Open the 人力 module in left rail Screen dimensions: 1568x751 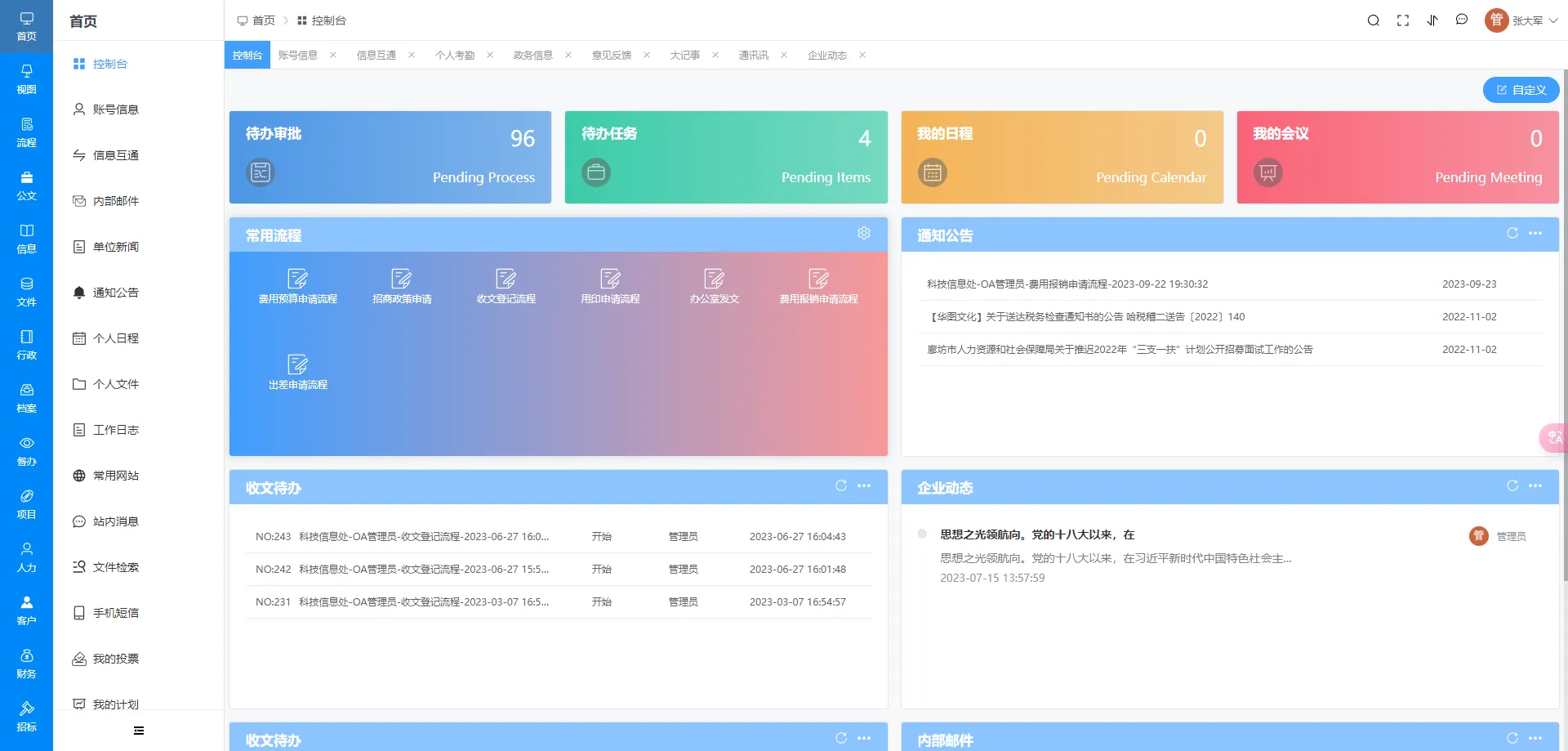point(26,557)
